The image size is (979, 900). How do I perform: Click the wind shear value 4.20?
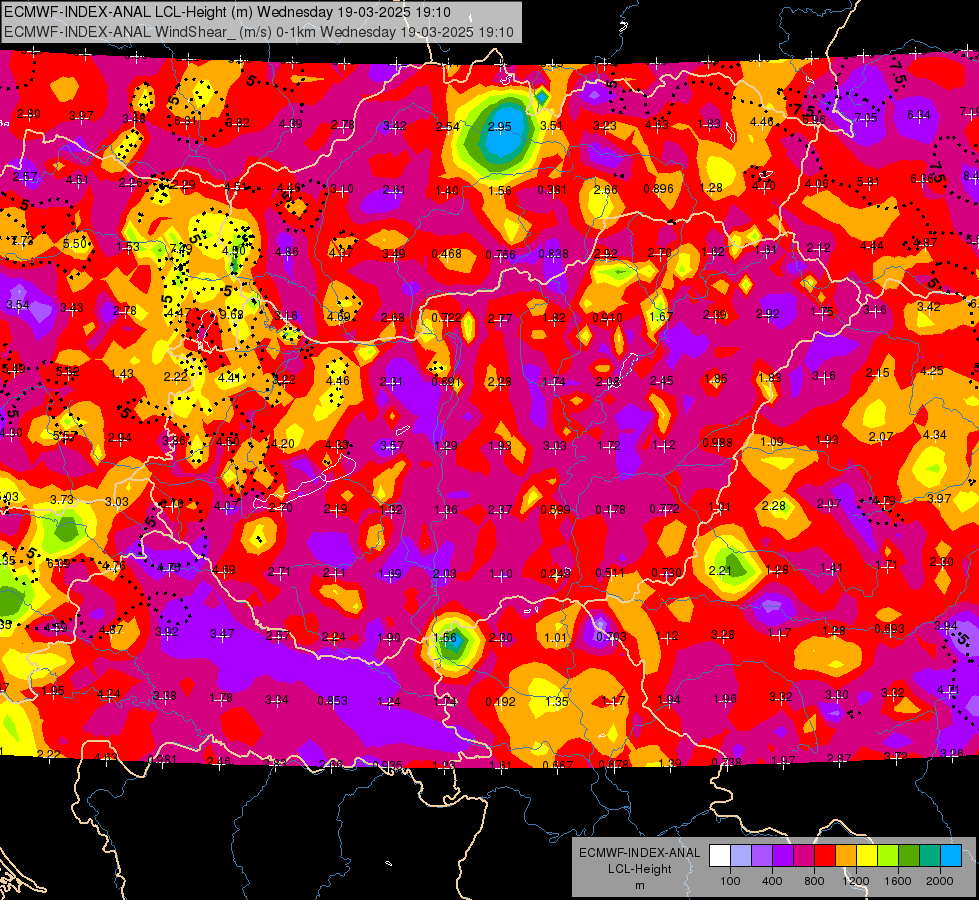pos(282,443)
